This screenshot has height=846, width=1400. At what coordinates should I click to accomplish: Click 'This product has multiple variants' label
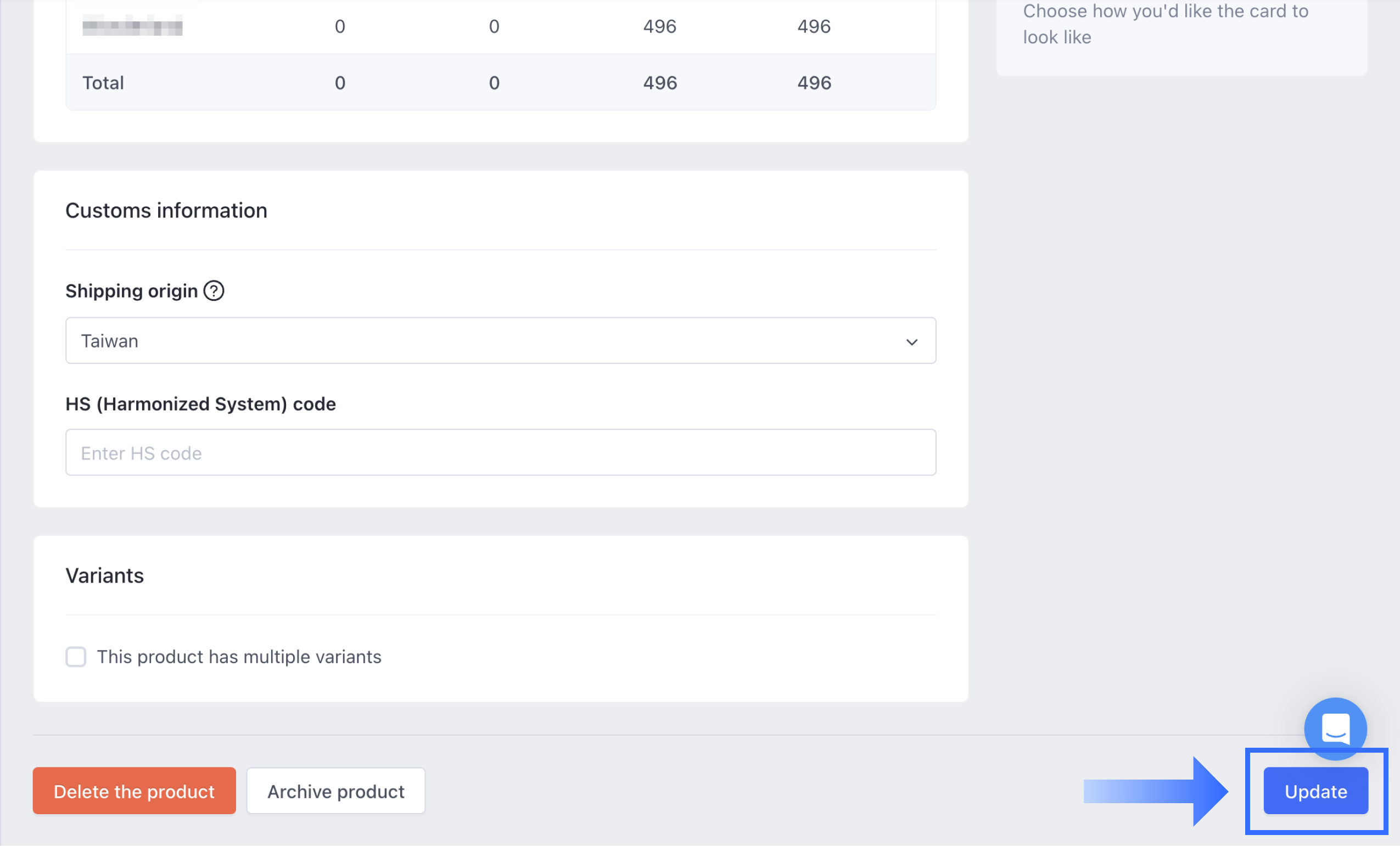239,657
